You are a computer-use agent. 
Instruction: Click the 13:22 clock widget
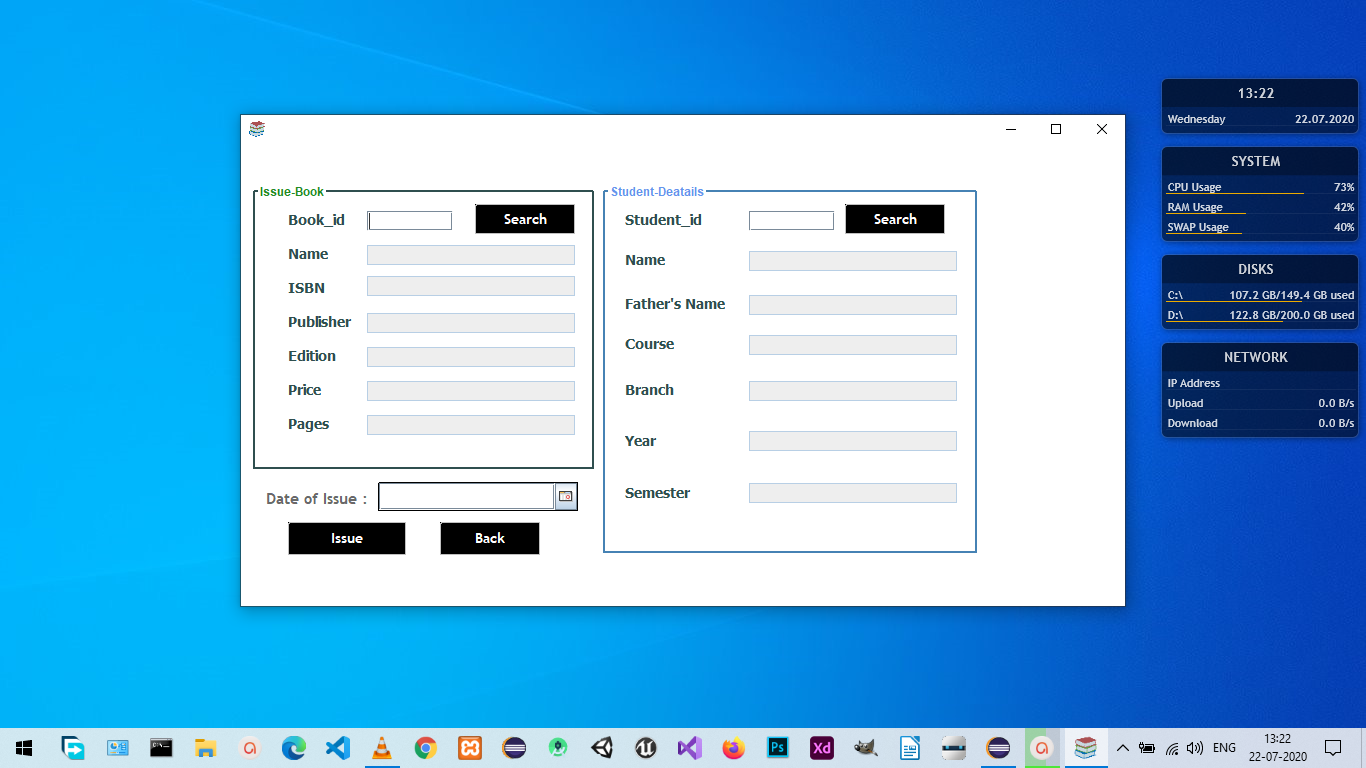click(x=1256, y=93)
